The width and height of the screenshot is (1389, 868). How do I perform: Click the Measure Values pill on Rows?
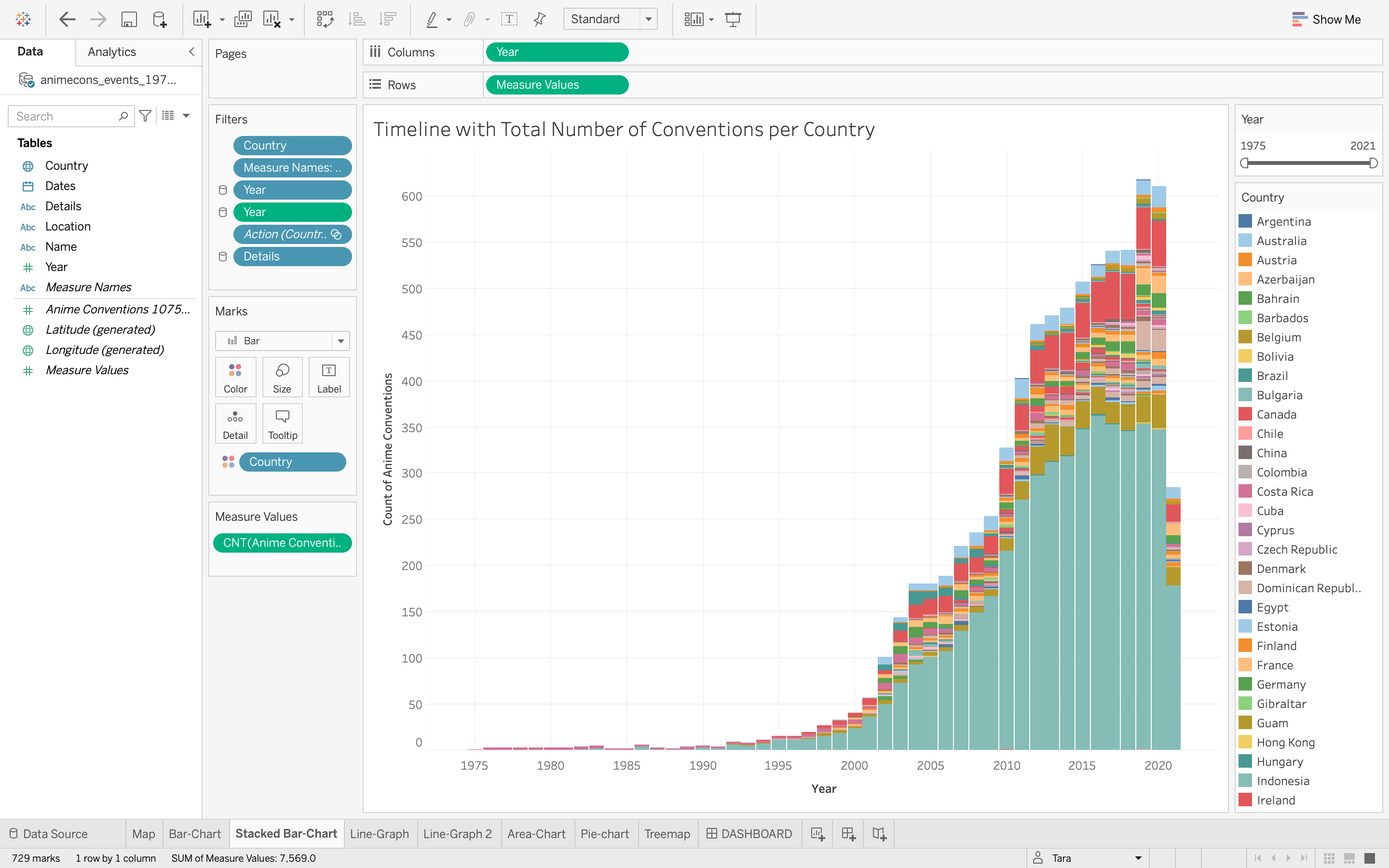pos(556,84)
